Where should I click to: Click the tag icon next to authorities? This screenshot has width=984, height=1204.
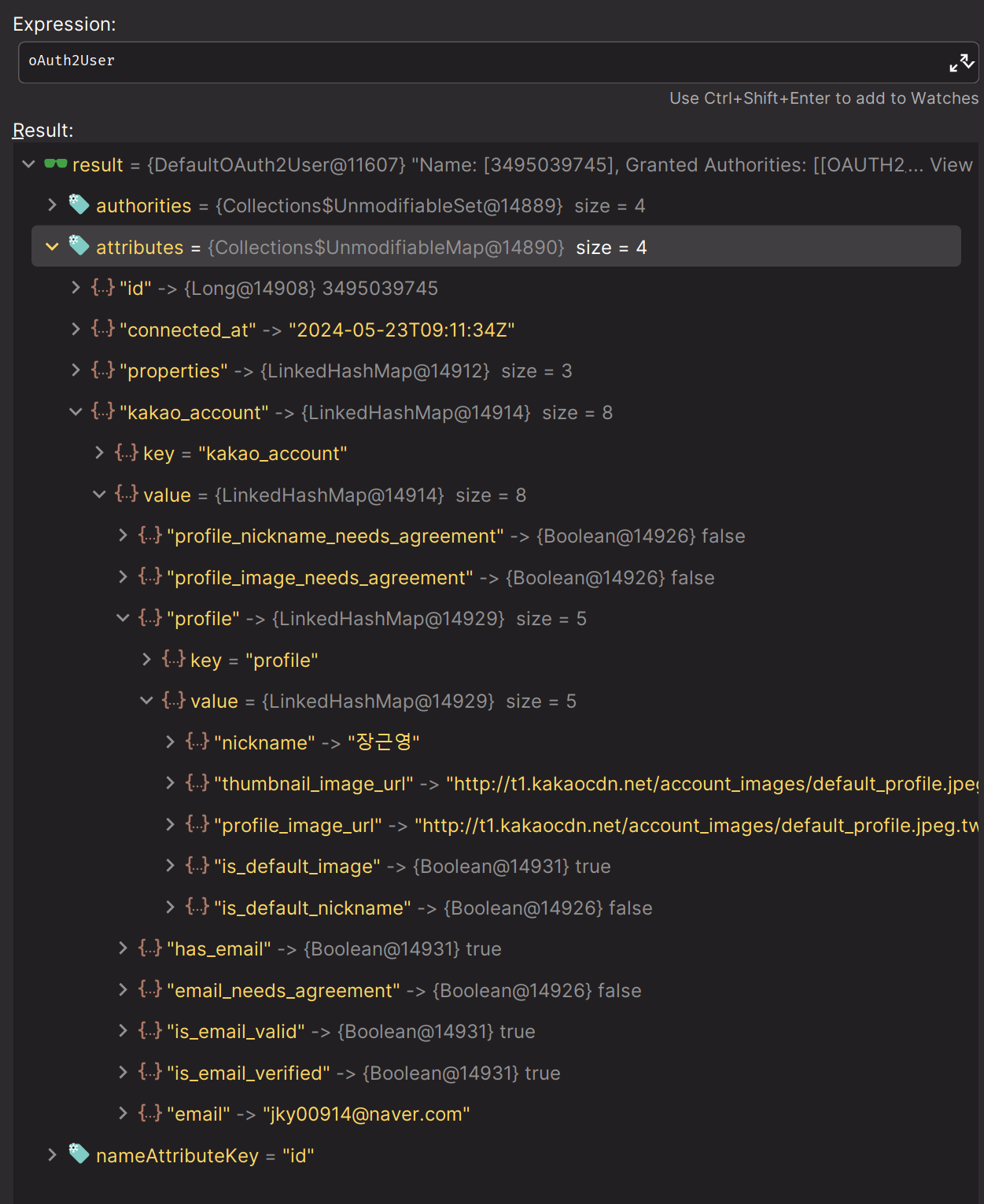[x=79, y=204]
